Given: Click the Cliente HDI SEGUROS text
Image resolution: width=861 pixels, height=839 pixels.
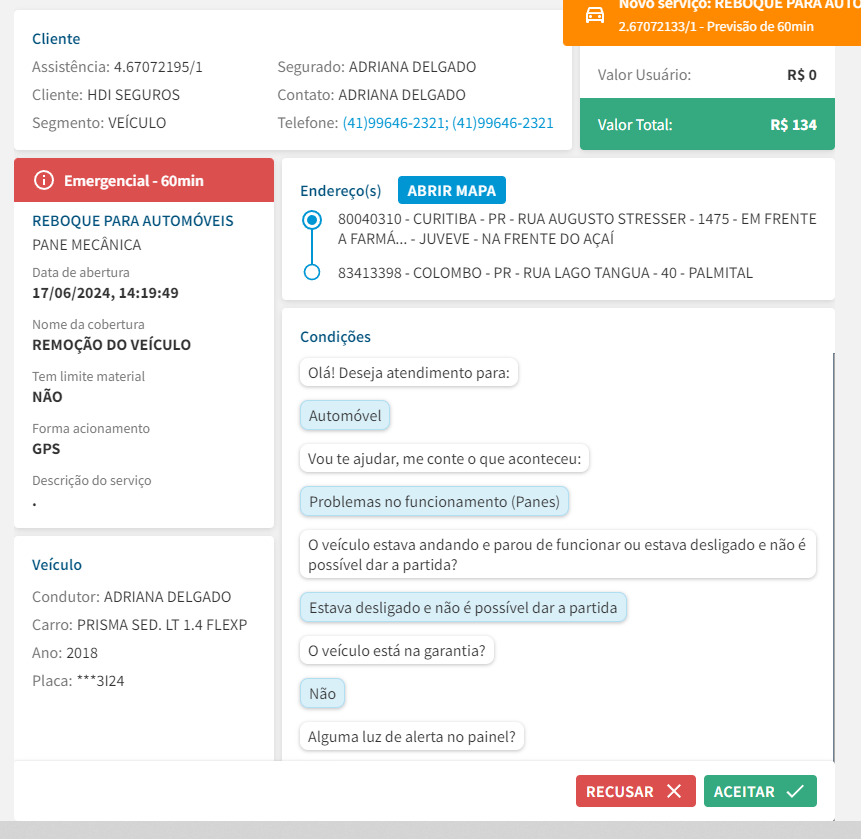Looking at the screenshot, I should tap(106, 95).
